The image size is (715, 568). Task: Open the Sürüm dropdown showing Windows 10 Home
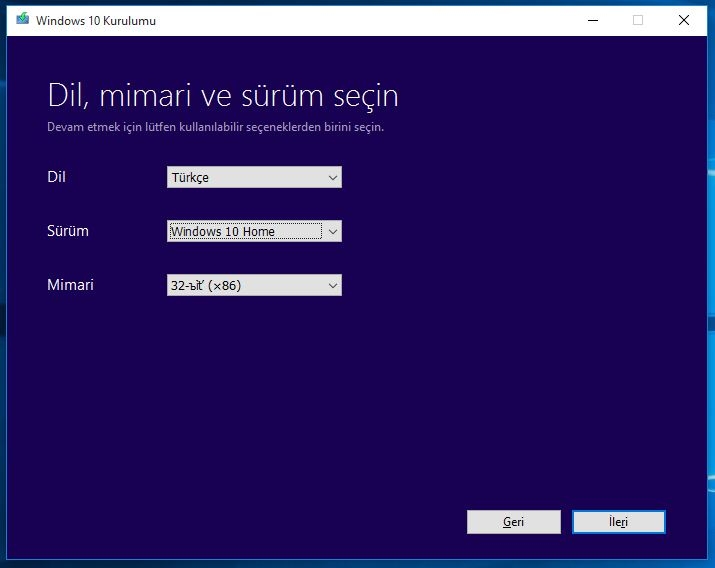pos(254,231)
